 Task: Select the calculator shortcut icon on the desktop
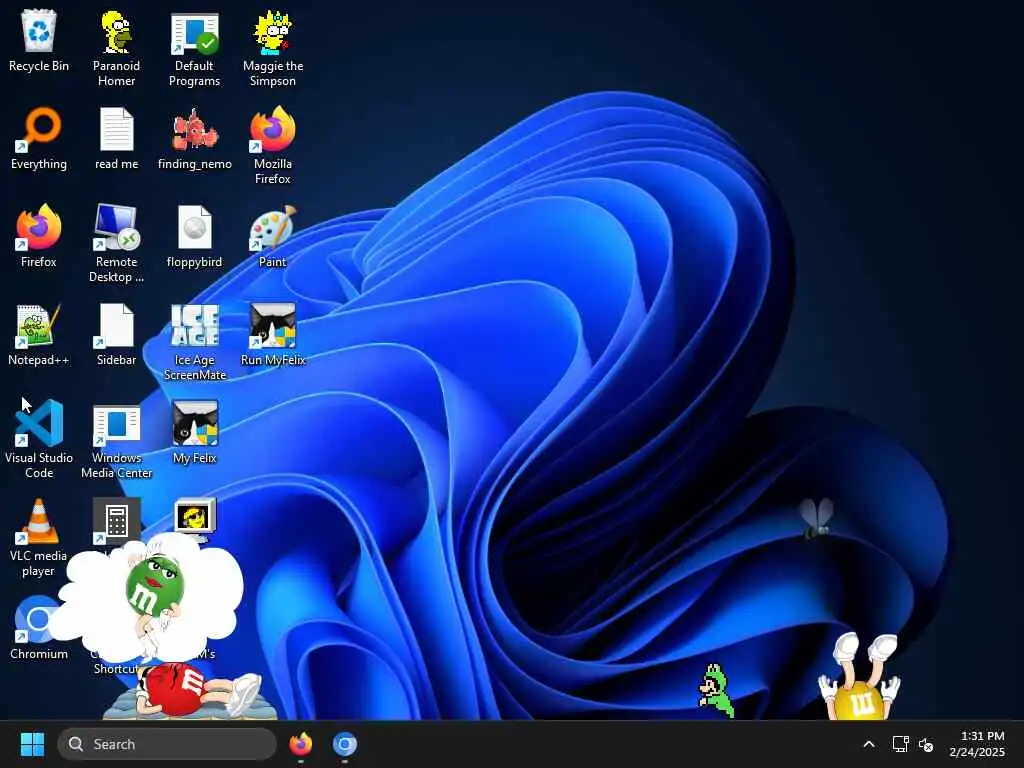tap(116, 520)
